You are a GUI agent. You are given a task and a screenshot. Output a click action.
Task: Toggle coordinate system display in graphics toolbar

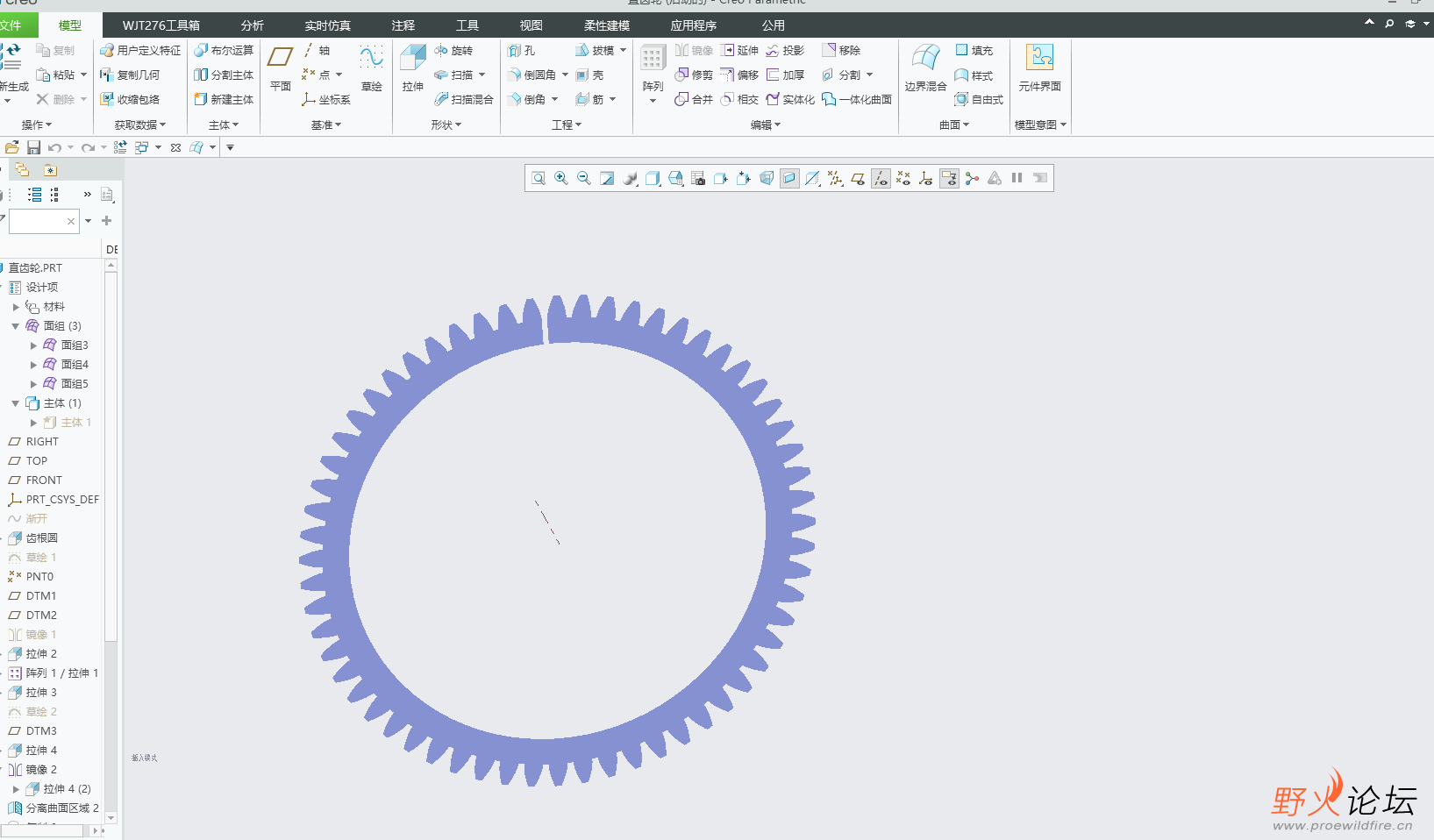click(x=926, y=179)
